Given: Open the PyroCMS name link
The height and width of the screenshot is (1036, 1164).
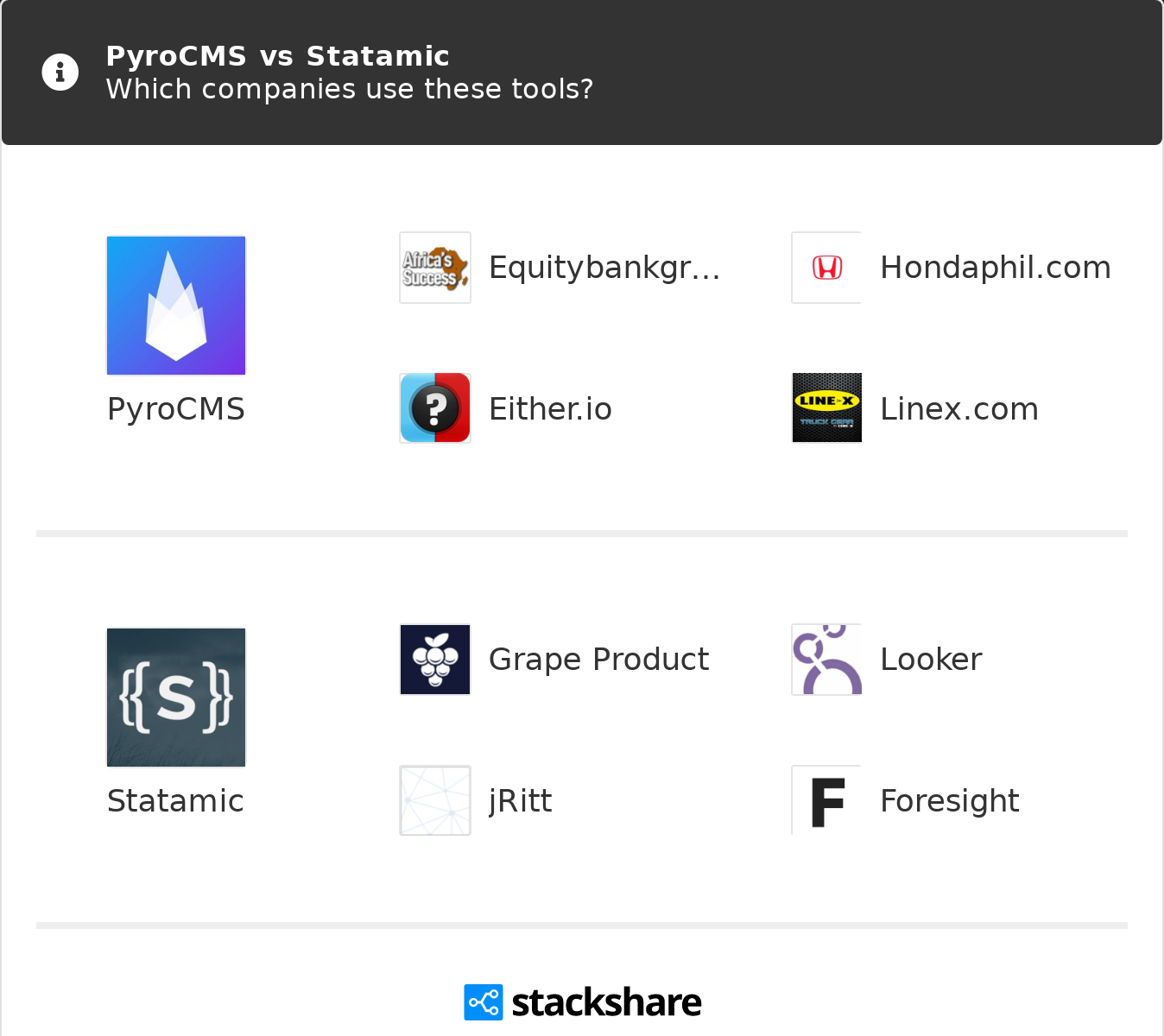Looking at the screenshot, I should (176, 409).
